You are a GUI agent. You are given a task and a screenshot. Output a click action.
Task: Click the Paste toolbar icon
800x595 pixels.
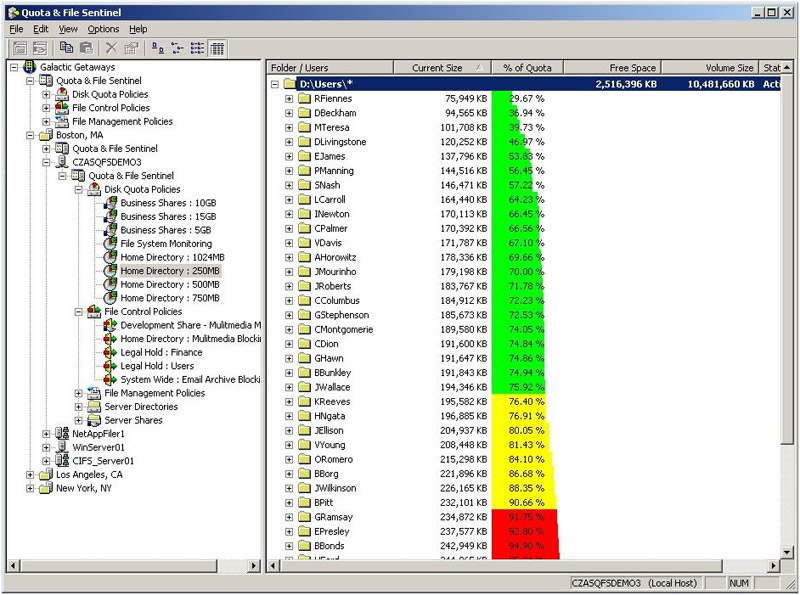(87, 48)
